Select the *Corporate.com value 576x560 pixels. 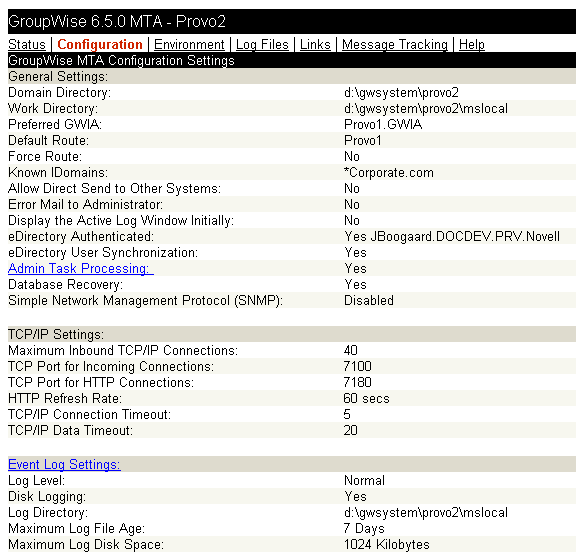click(389, 173)
